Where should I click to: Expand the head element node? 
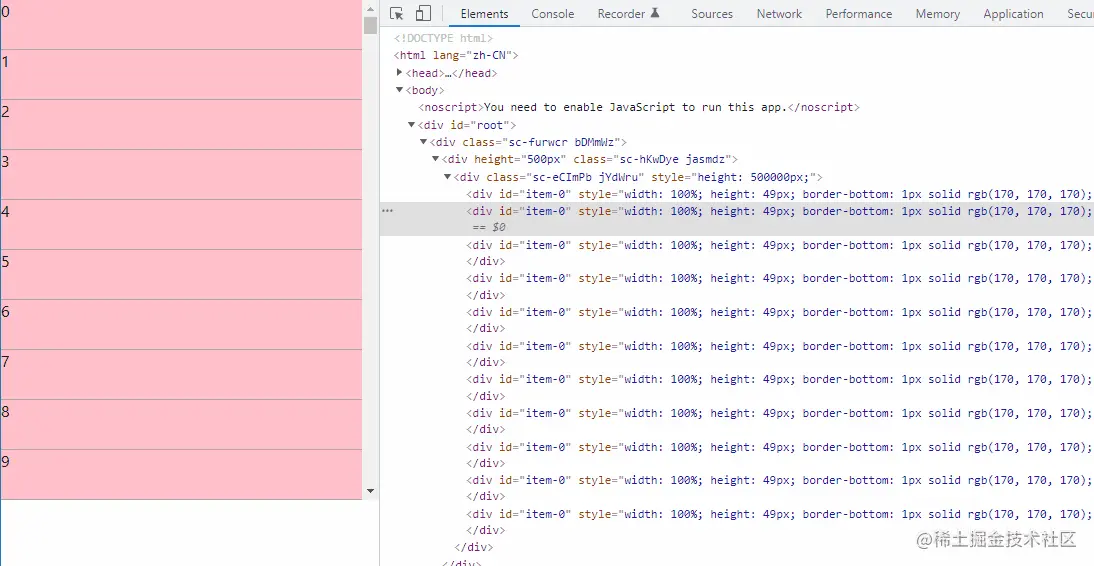[x=399, y=73]
